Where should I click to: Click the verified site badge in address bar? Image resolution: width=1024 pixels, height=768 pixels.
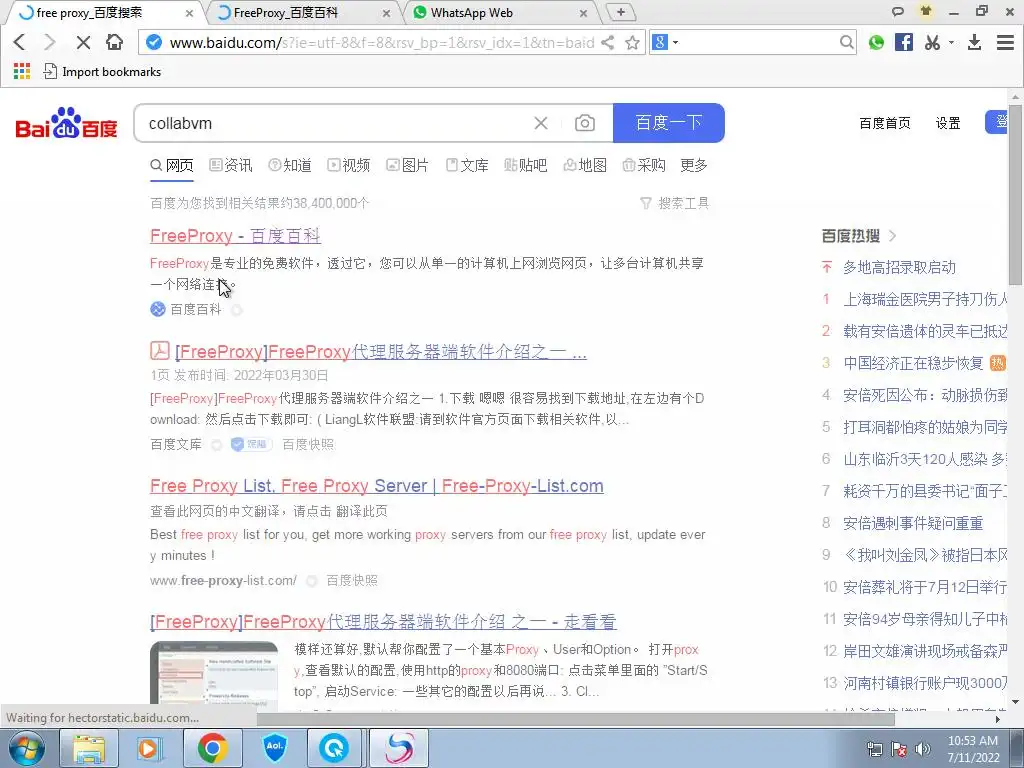153,42
